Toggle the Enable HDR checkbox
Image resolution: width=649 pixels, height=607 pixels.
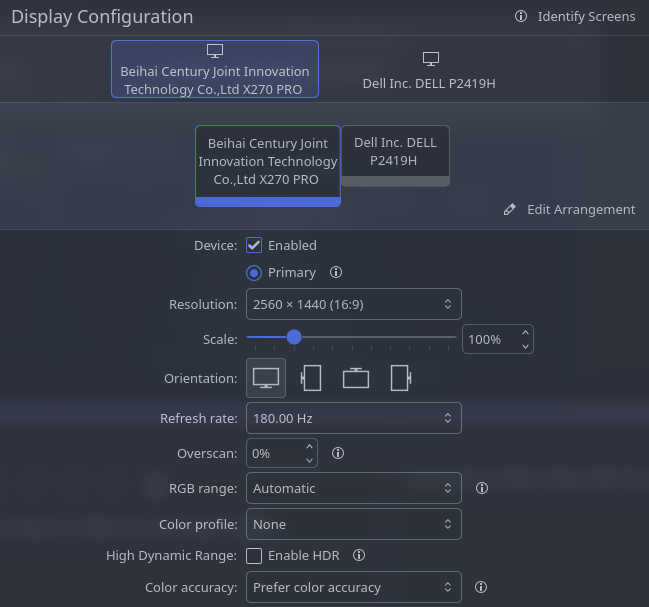[x=254, y=555]
